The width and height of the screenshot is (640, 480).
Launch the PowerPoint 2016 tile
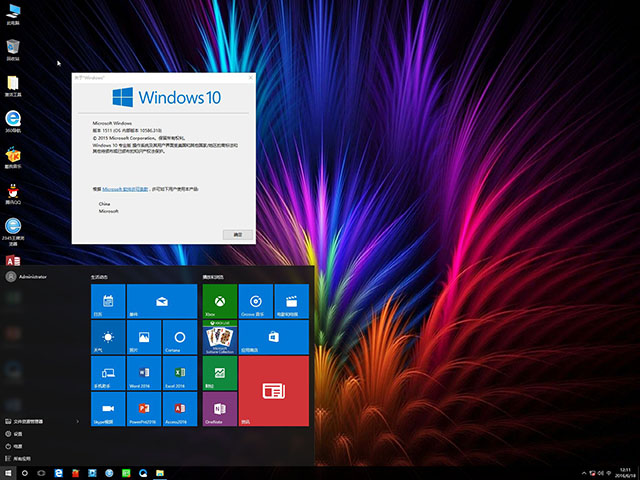pos(142,409)
